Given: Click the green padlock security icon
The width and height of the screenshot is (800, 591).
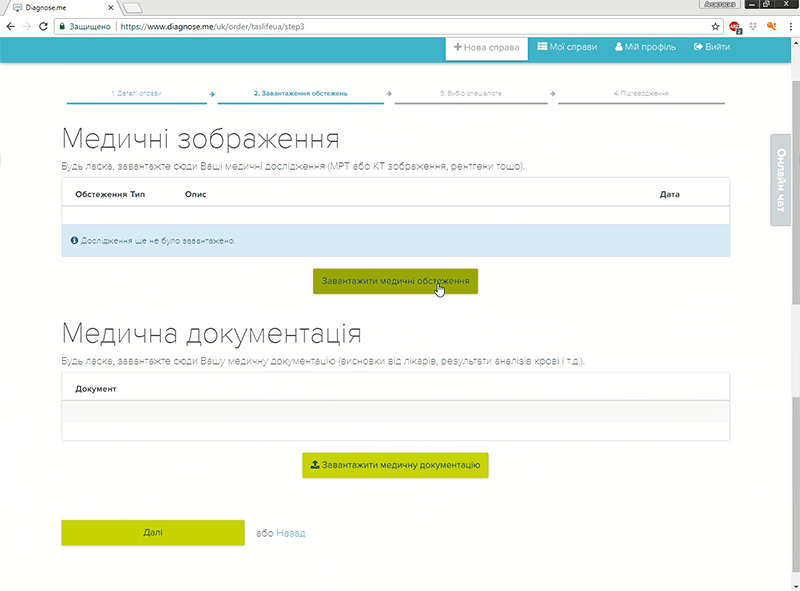Looking at the screenshot, I should click(61, 26).
